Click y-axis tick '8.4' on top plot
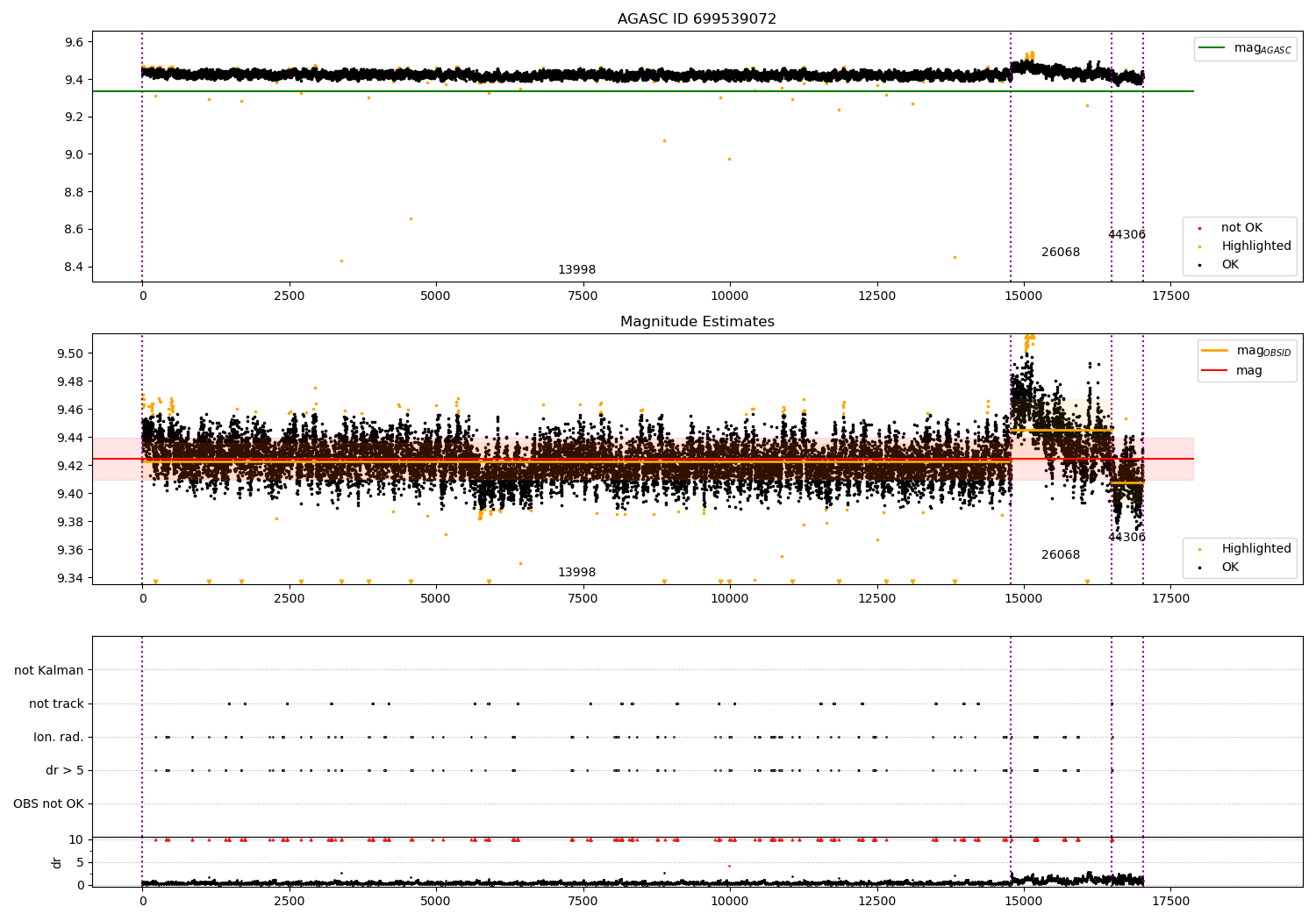Viewport: 1316px width, 921px height. tap(74, 268)
